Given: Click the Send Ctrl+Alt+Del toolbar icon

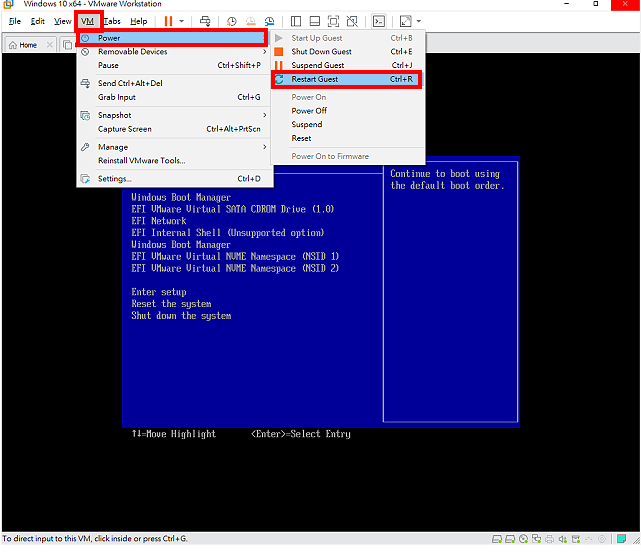Looking at the screenshot, I should (x=205, y=21).
